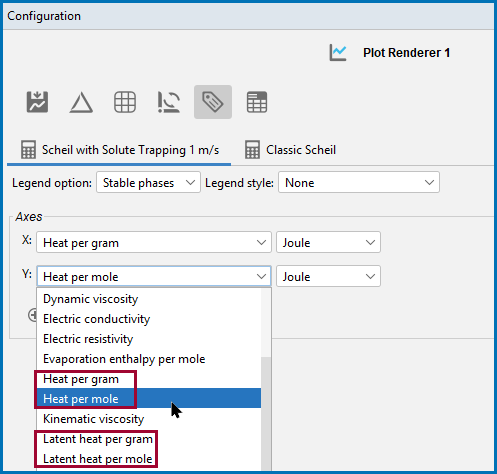Select Evaporation enthalpy per mole option
Viewport: 497px width, 474px height.
(149, 359)
